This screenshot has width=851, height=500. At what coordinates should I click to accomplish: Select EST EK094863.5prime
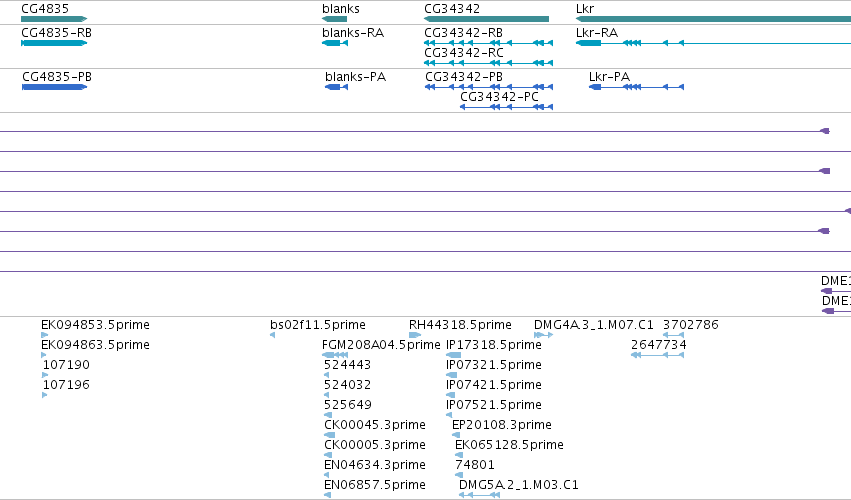pos(96,345)
